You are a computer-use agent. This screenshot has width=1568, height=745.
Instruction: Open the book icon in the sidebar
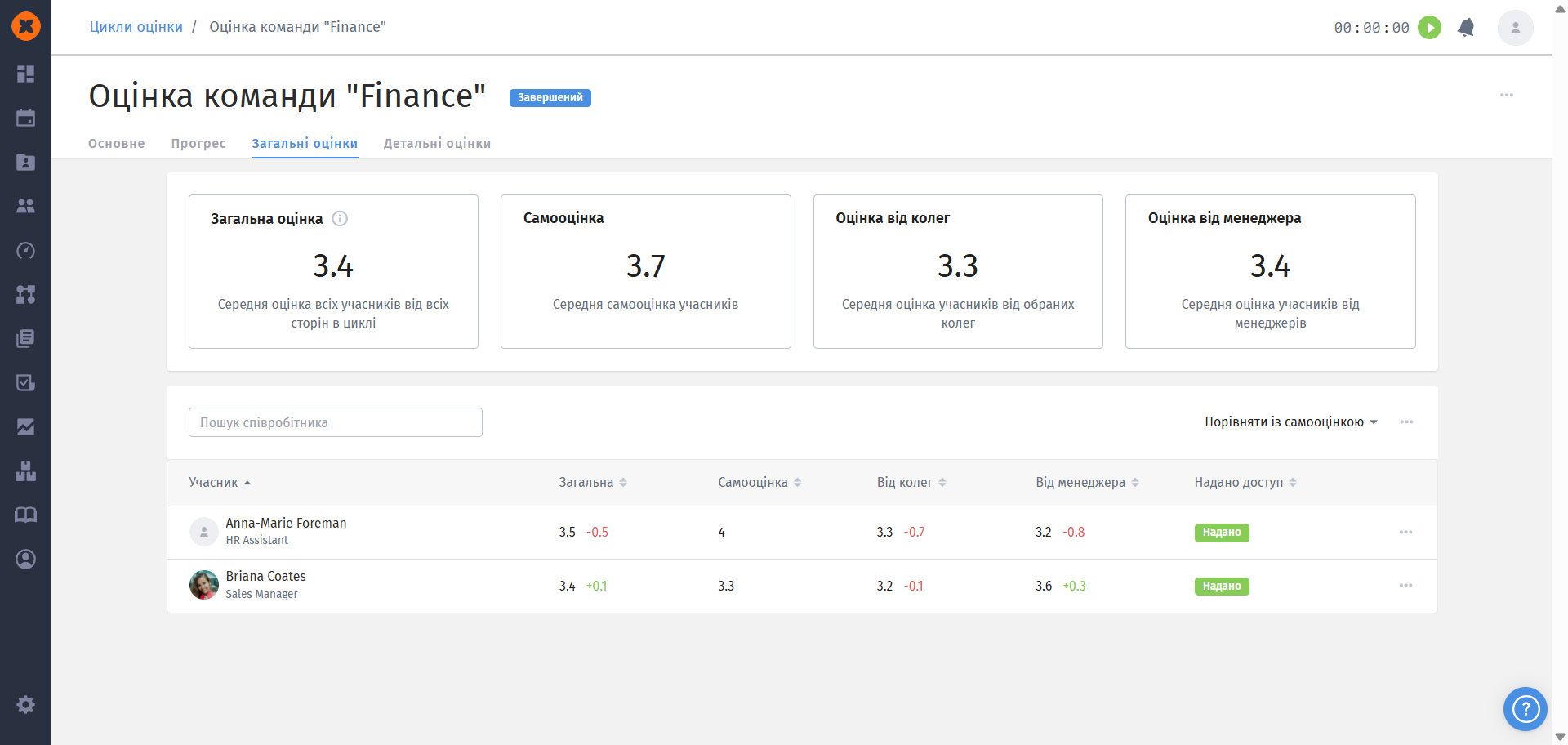click(x=26, y=515)
